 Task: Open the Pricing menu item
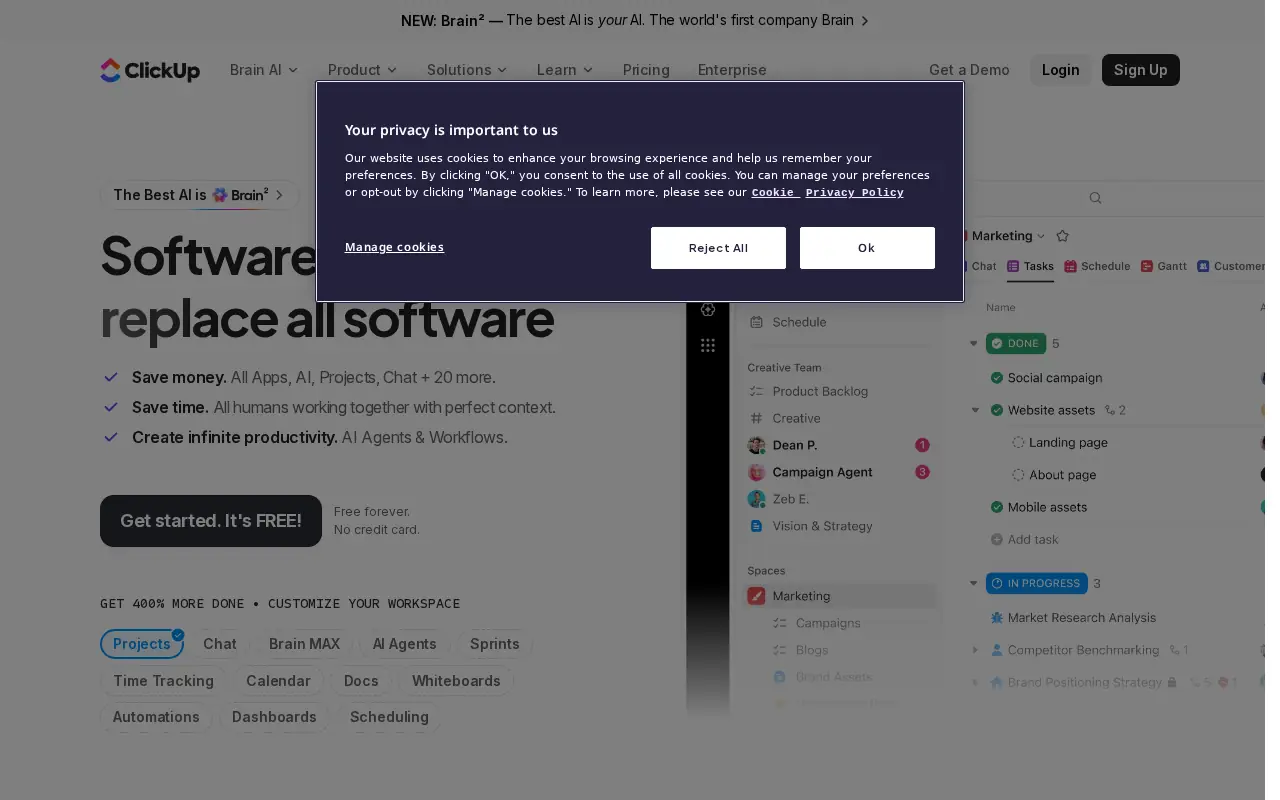pyautogui.click(x=646, y=70)
